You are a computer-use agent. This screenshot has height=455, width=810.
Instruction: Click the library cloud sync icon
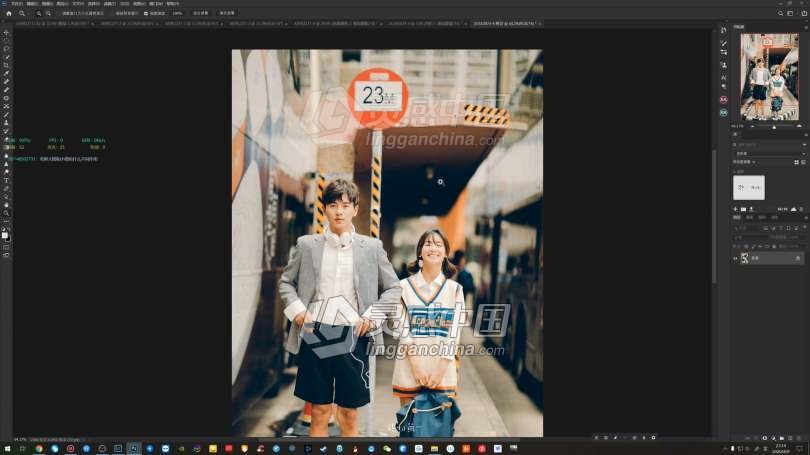[793, 209]
